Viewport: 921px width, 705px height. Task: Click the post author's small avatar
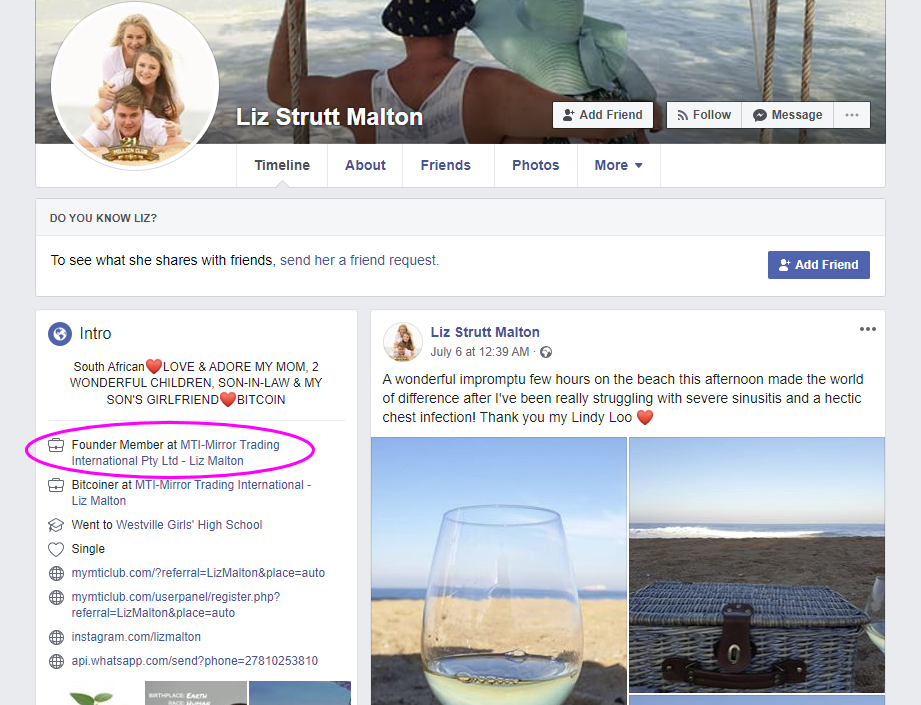[x=403, y=342]
